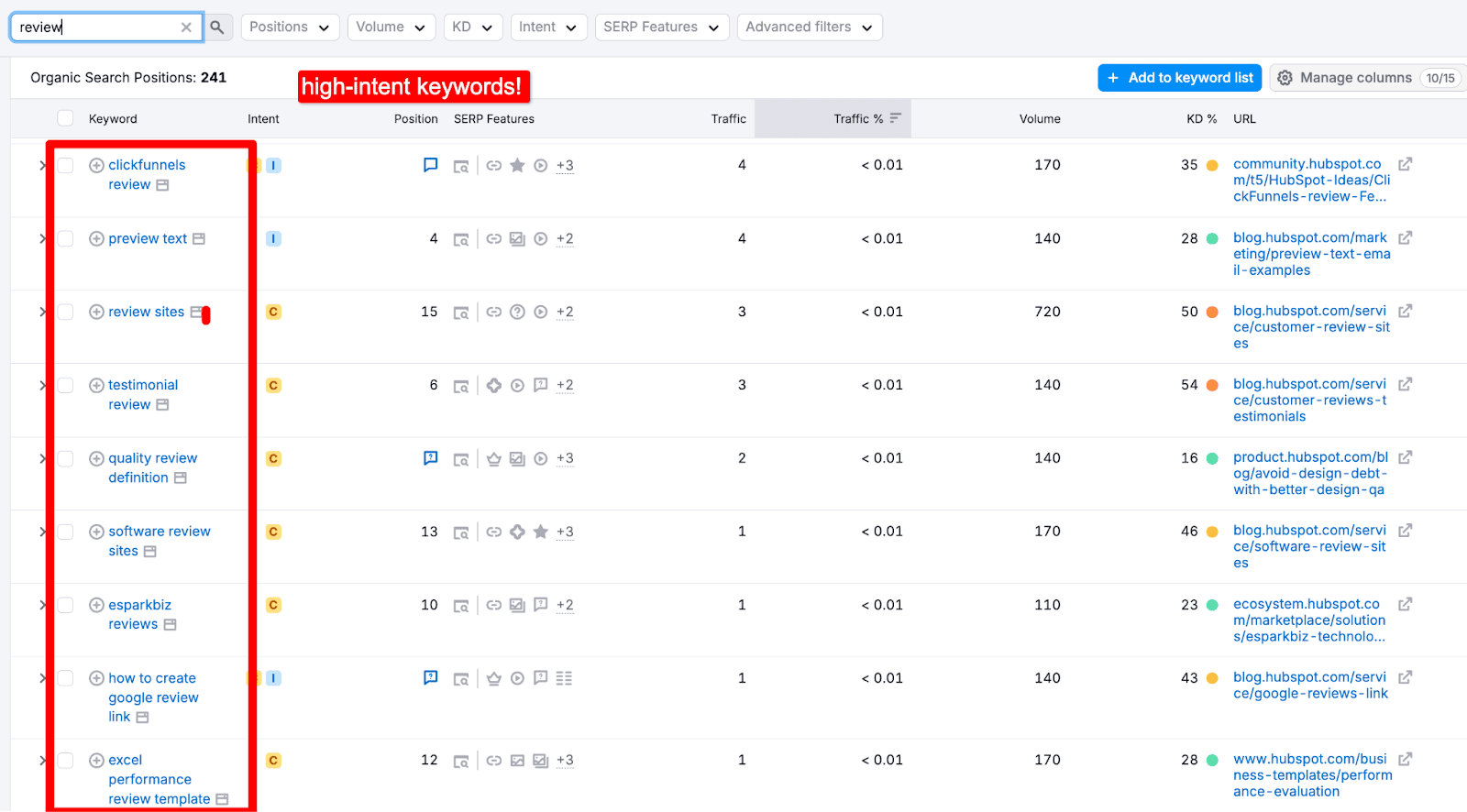Check the esparkbiz reviews row checkbox

point(65,605)
